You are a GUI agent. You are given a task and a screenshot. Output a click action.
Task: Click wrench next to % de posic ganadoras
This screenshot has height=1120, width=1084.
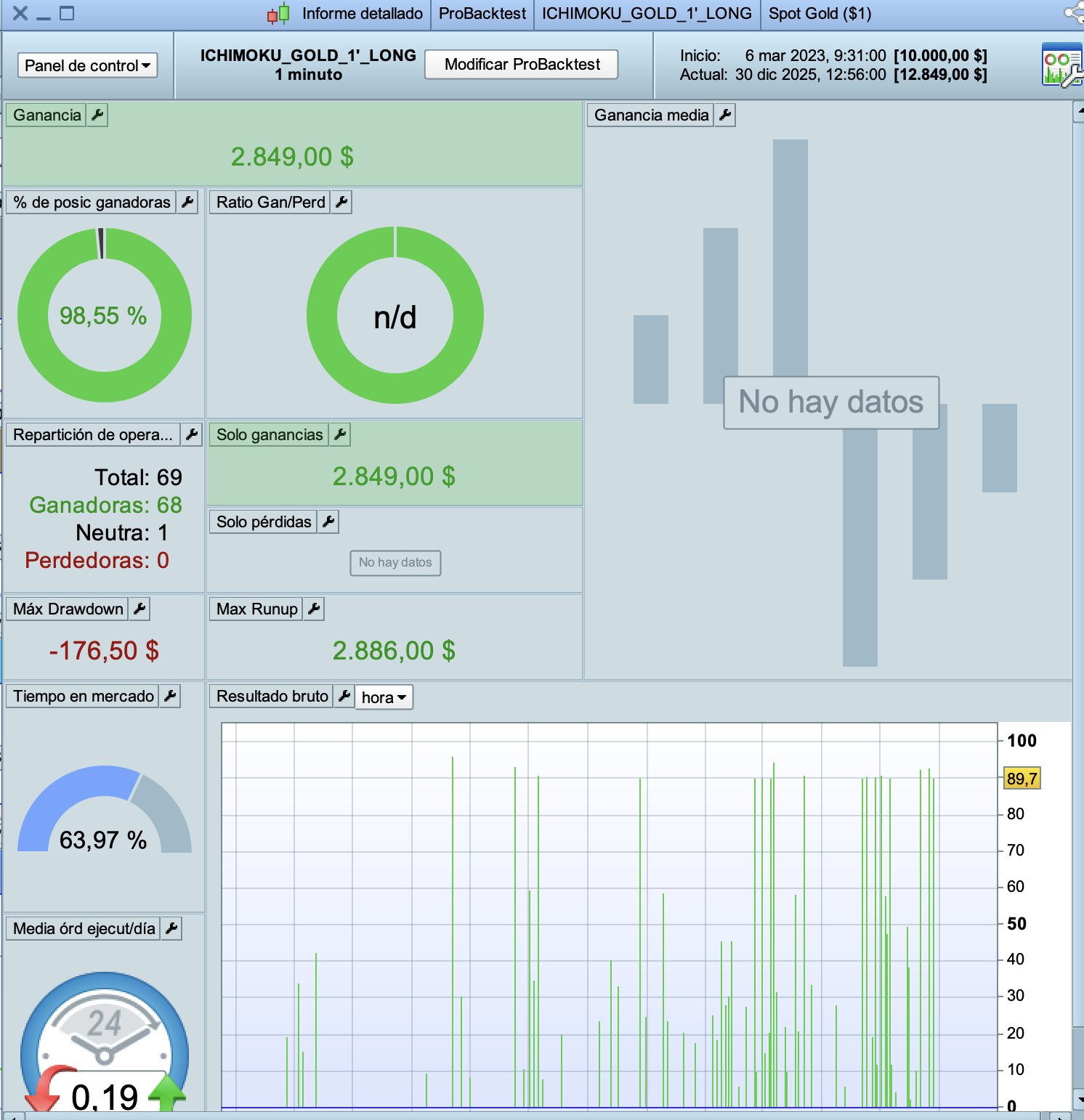pyautogui.click(x=187, y=202)
